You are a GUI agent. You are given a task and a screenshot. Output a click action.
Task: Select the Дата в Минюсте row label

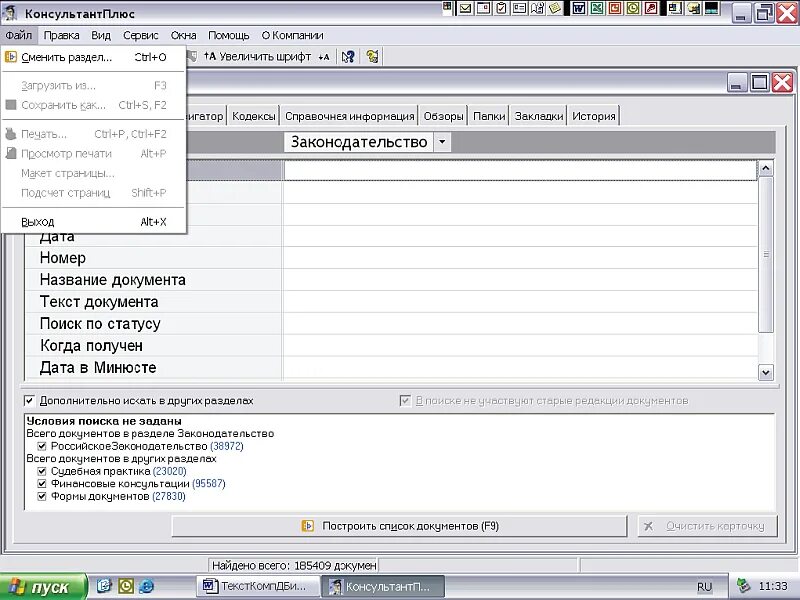click(x=98, y=368)
